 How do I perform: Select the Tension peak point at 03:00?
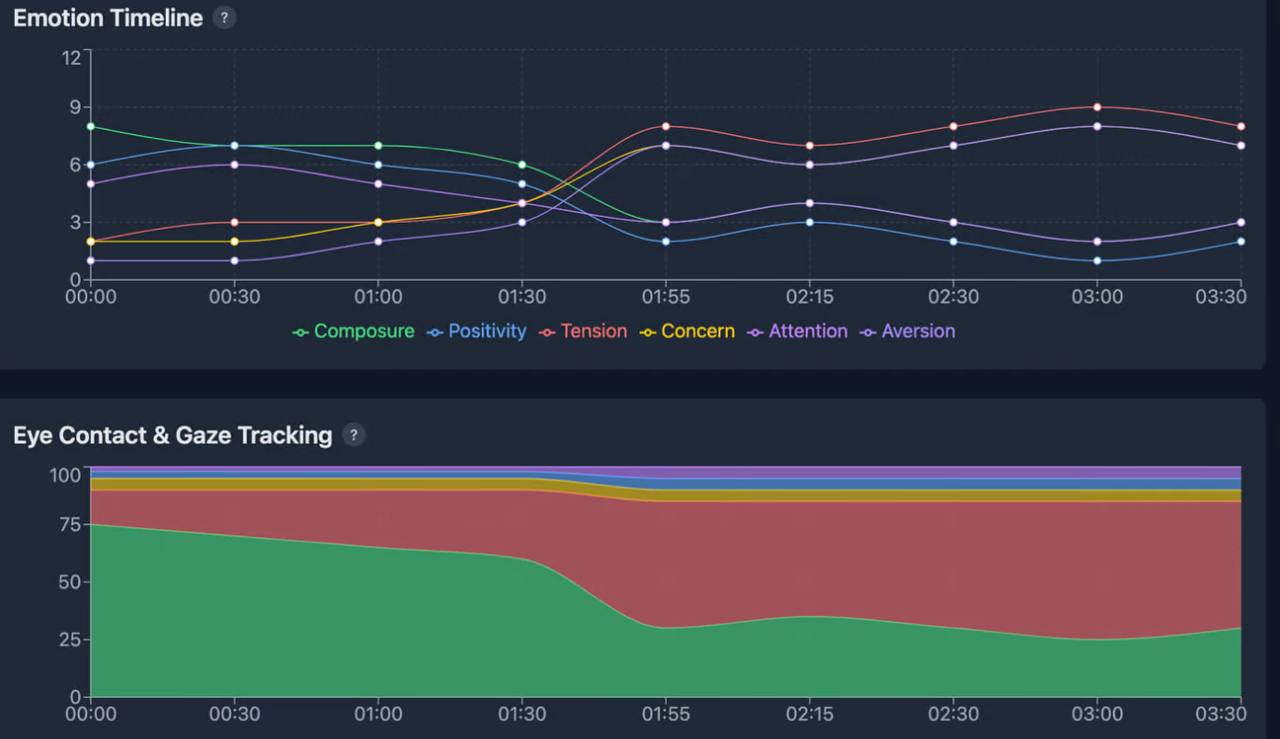pyautogui.click(x=1097, y=107)
